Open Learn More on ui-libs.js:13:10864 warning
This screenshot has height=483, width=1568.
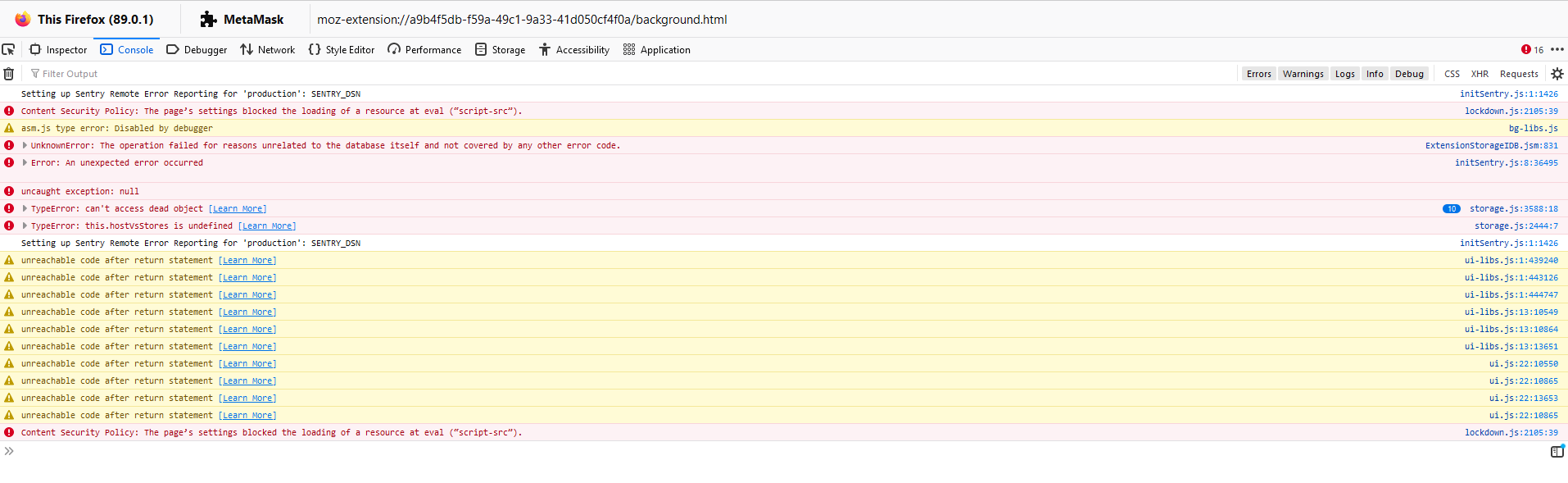247,329
